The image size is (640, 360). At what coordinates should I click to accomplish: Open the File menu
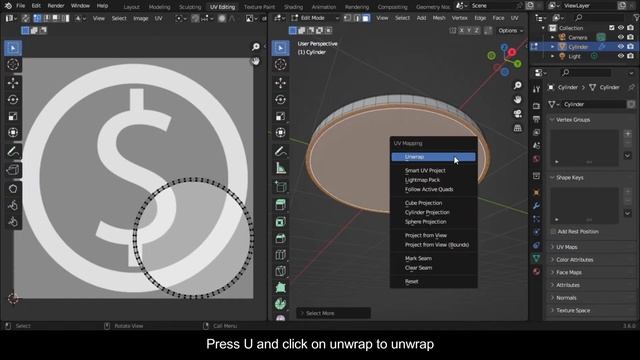(20, 6)
